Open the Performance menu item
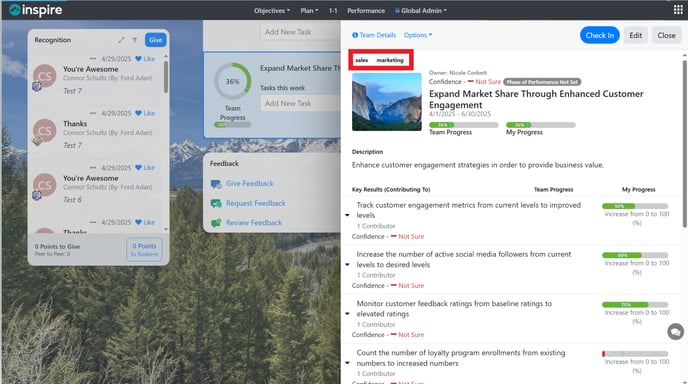Viewport: 688px width, 384px height. (366, 11)
